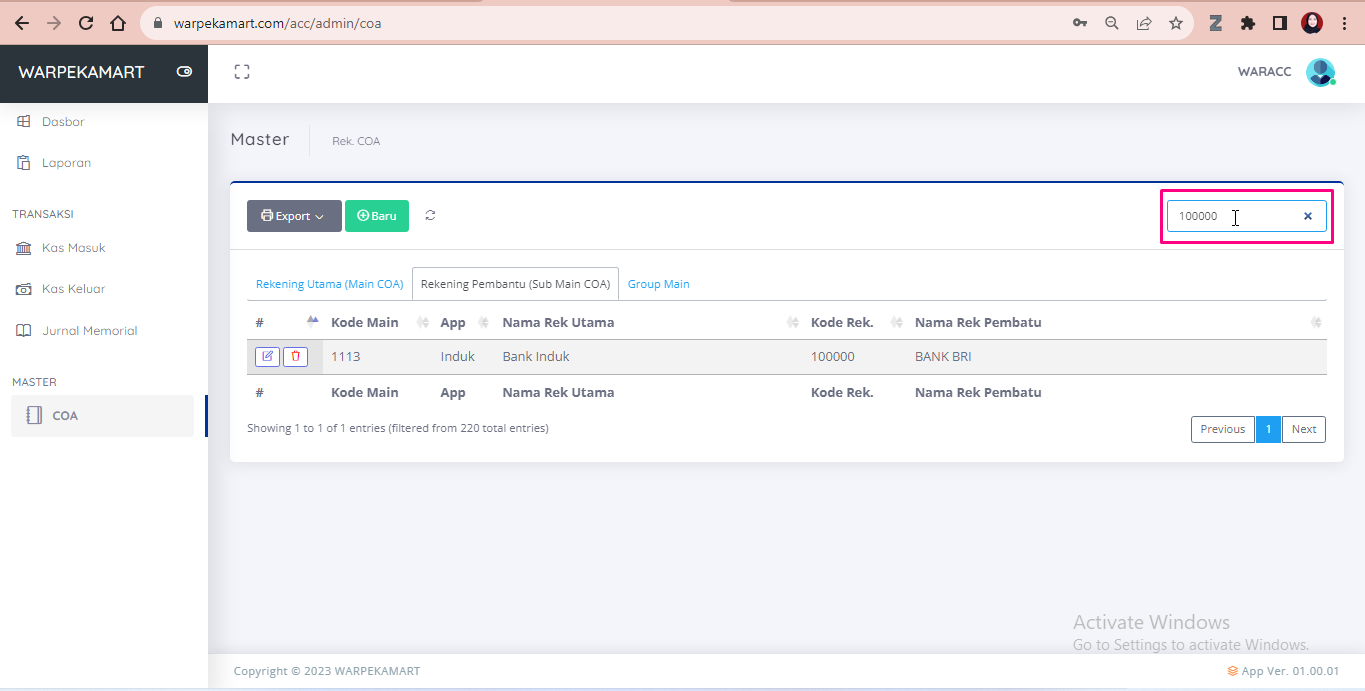The image size is (1365, 691).
Task: Clear the search with the X icon
Action: pos(1307,216)
